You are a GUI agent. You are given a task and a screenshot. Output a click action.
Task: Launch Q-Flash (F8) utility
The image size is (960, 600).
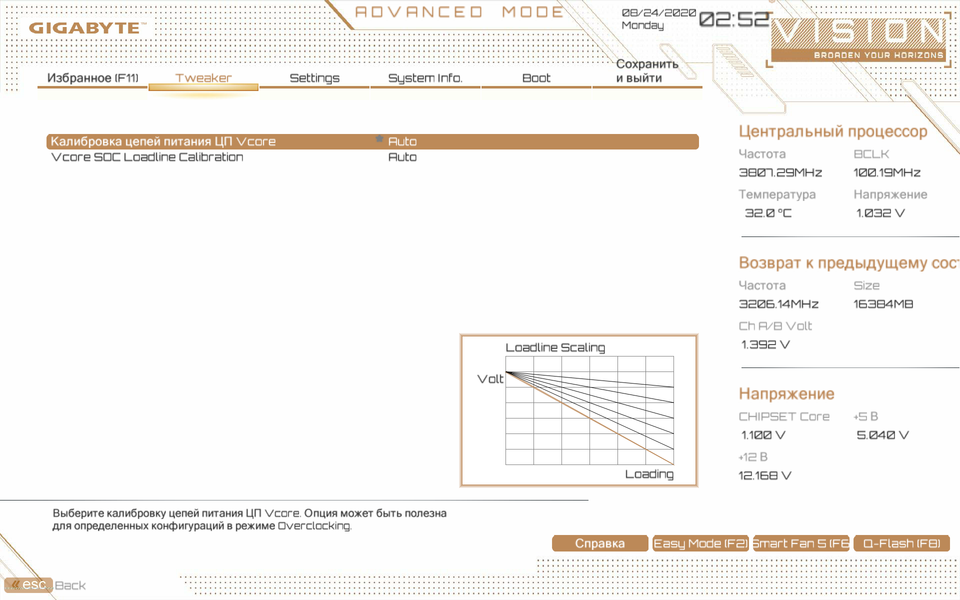tap(901, 544)
